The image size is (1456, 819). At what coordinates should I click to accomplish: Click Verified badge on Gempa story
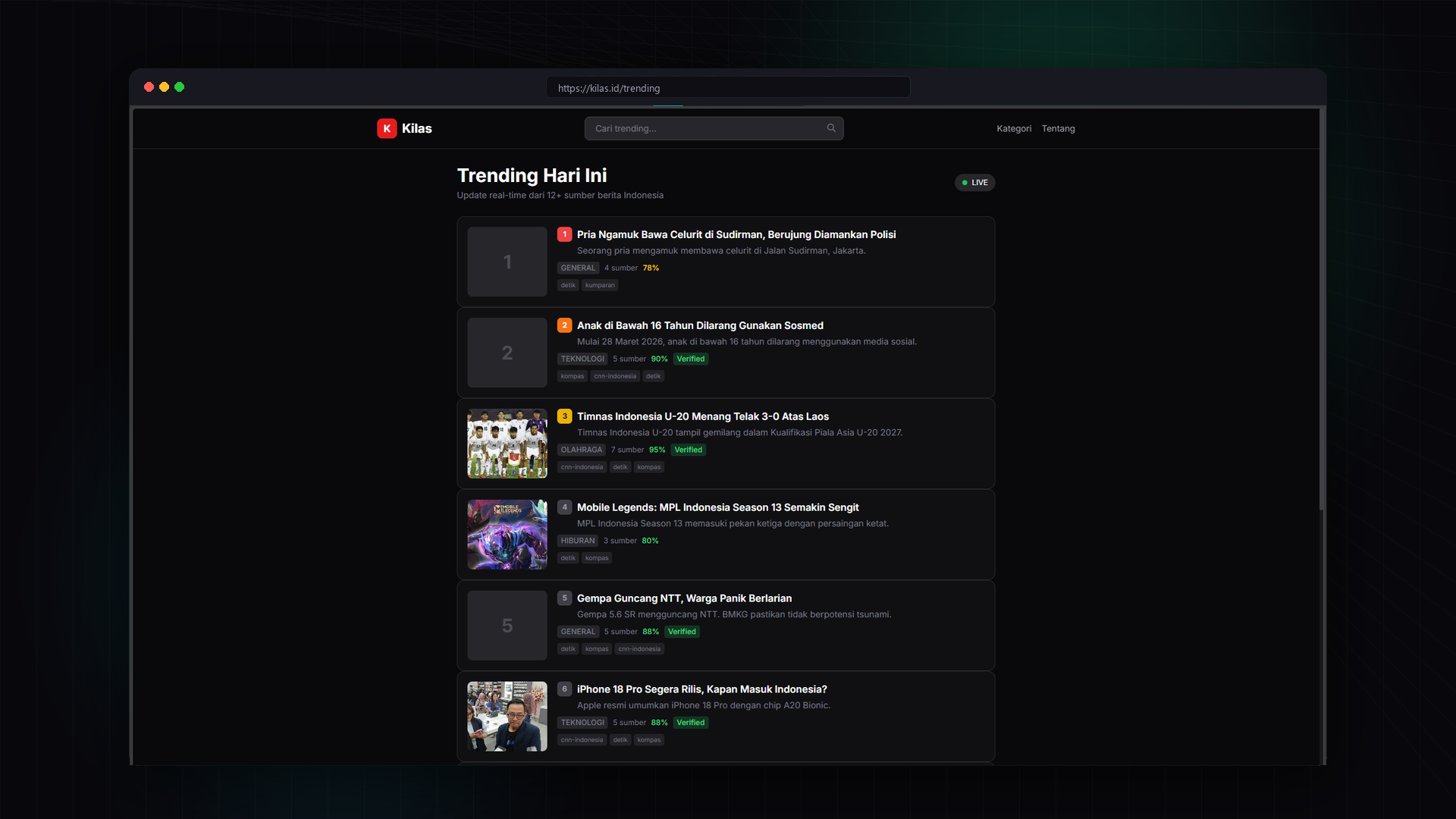(682, 632)
